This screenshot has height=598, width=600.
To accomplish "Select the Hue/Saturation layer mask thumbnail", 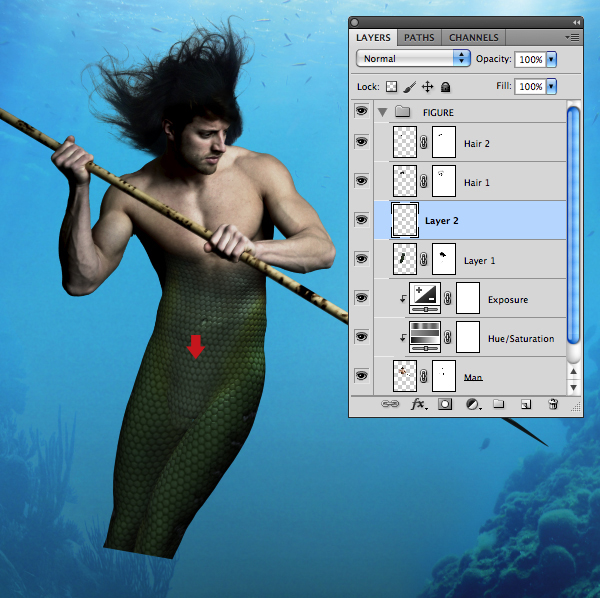I will 468,337.
